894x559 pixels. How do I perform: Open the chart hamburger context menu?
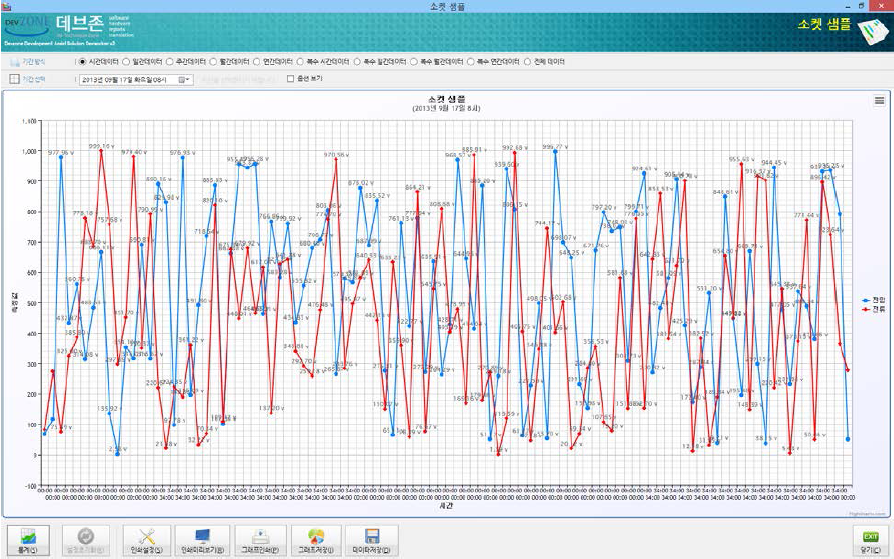click(879, 100)
